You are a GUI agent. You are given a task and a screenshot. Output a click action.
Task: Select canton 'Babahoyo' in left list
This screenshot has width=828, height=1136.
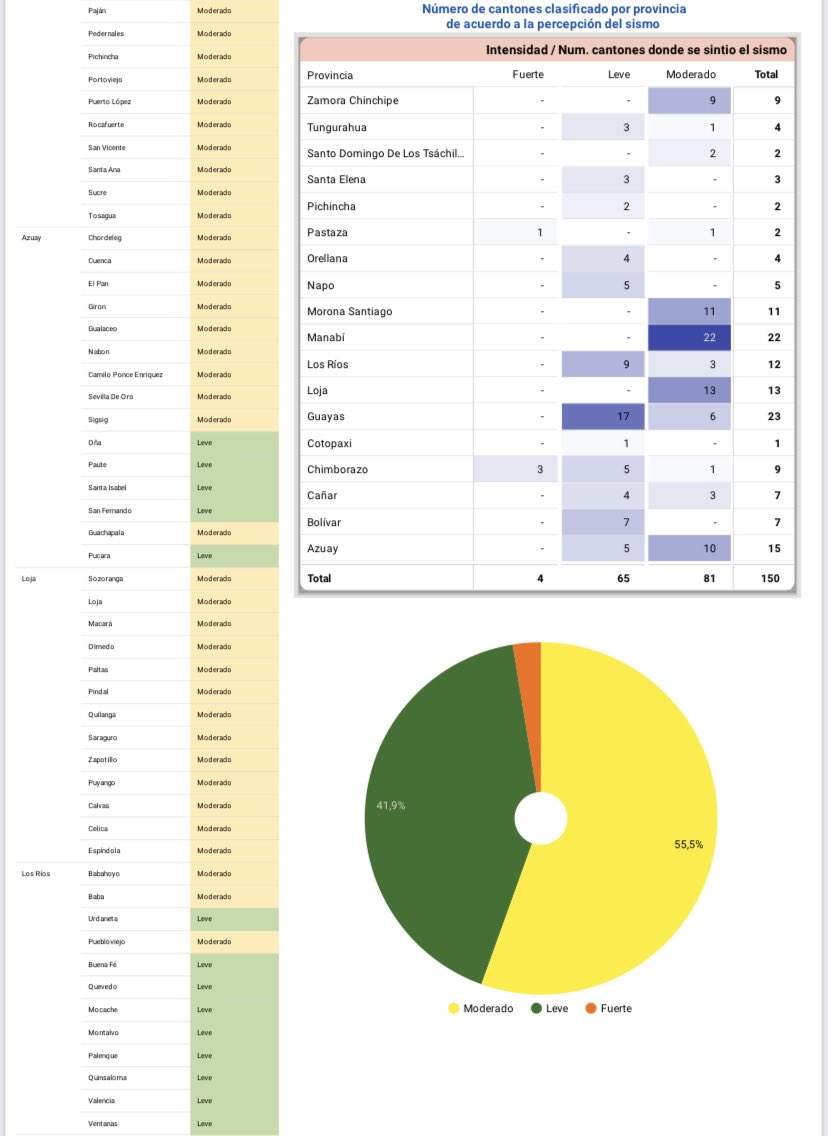(104, 874)
